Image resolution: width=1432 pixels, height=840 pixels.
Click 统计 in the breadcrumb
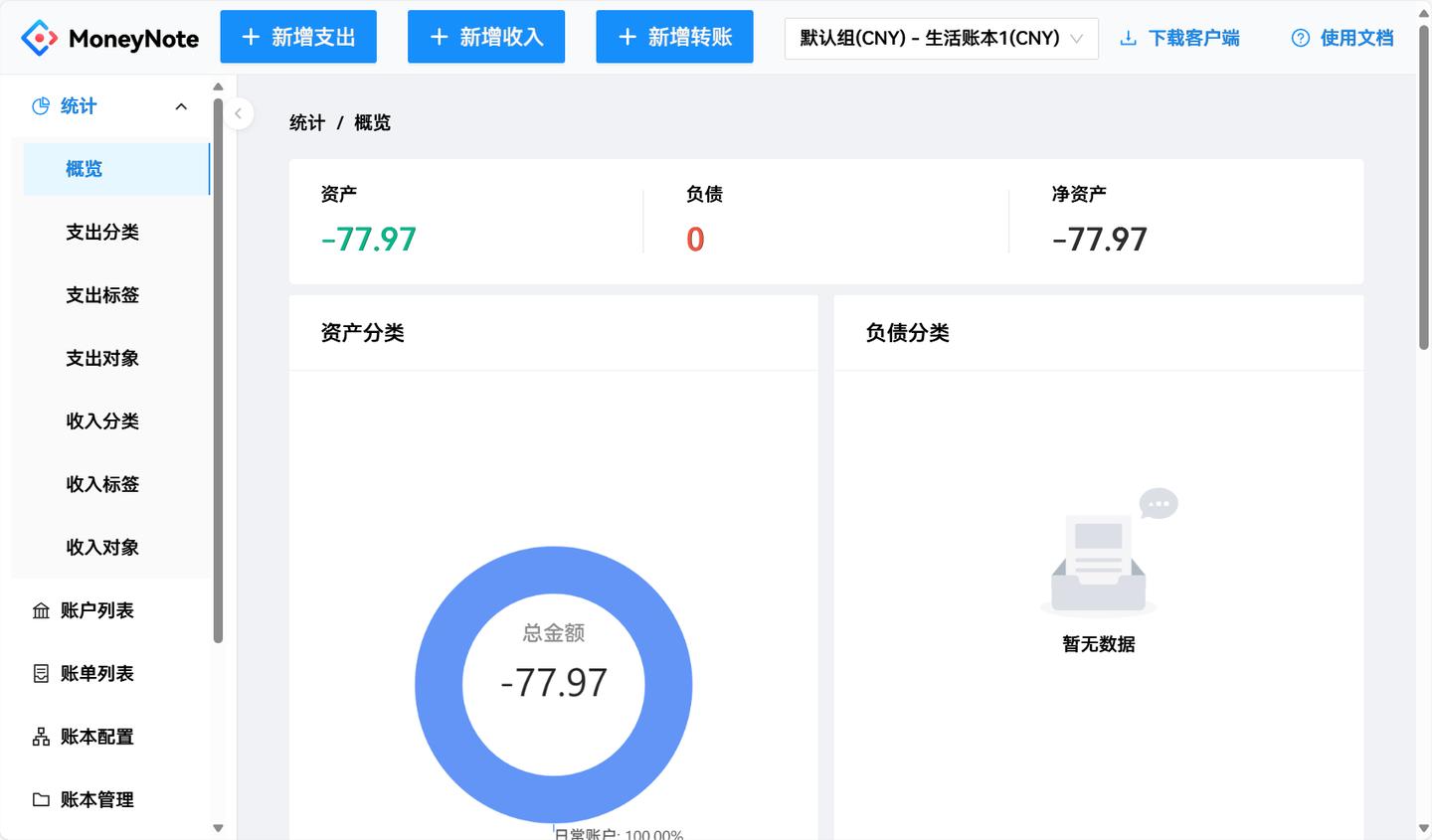tap(306, 122)
